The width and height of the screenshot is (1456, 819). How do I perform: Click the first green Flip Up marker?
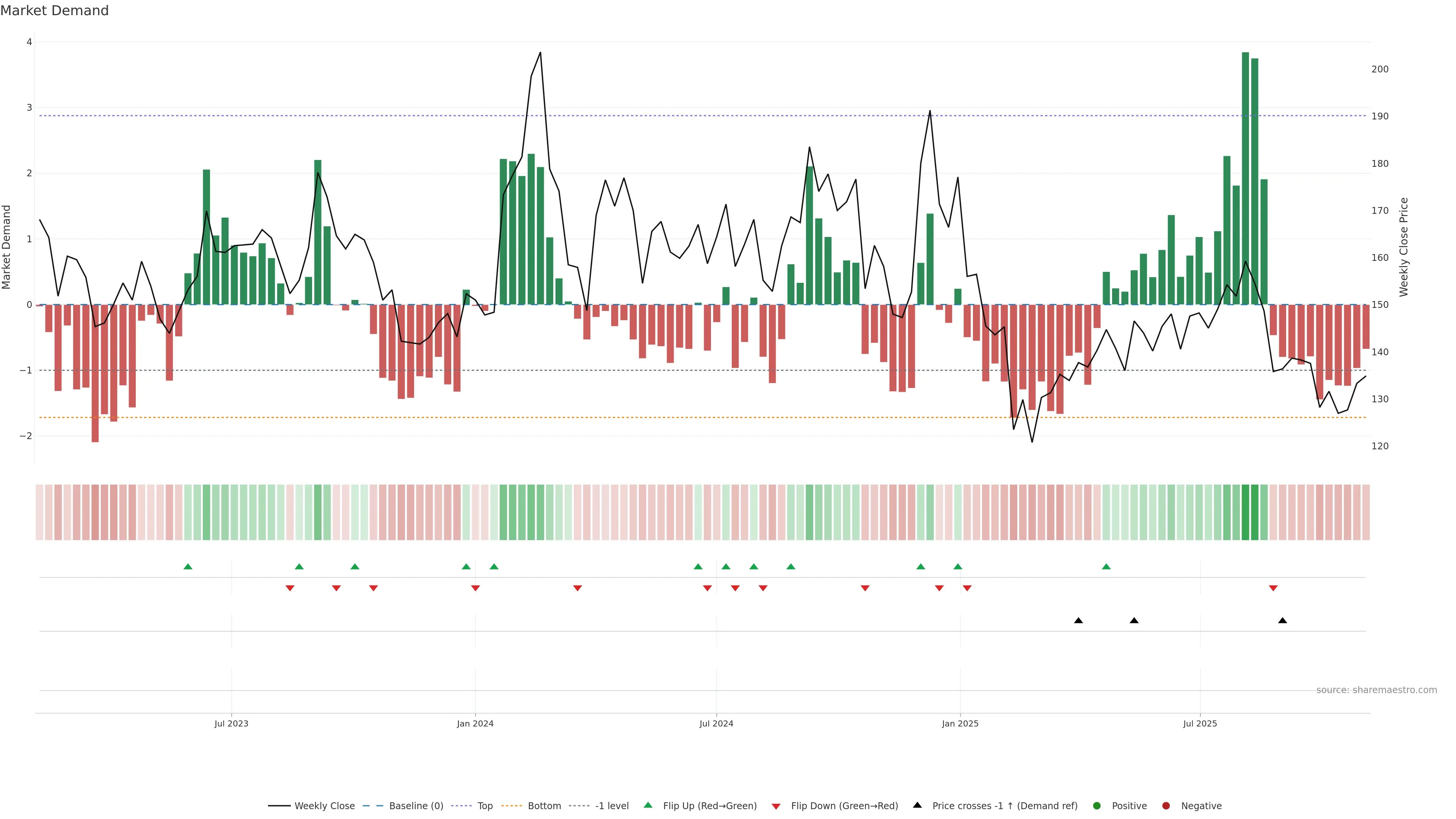188,566
